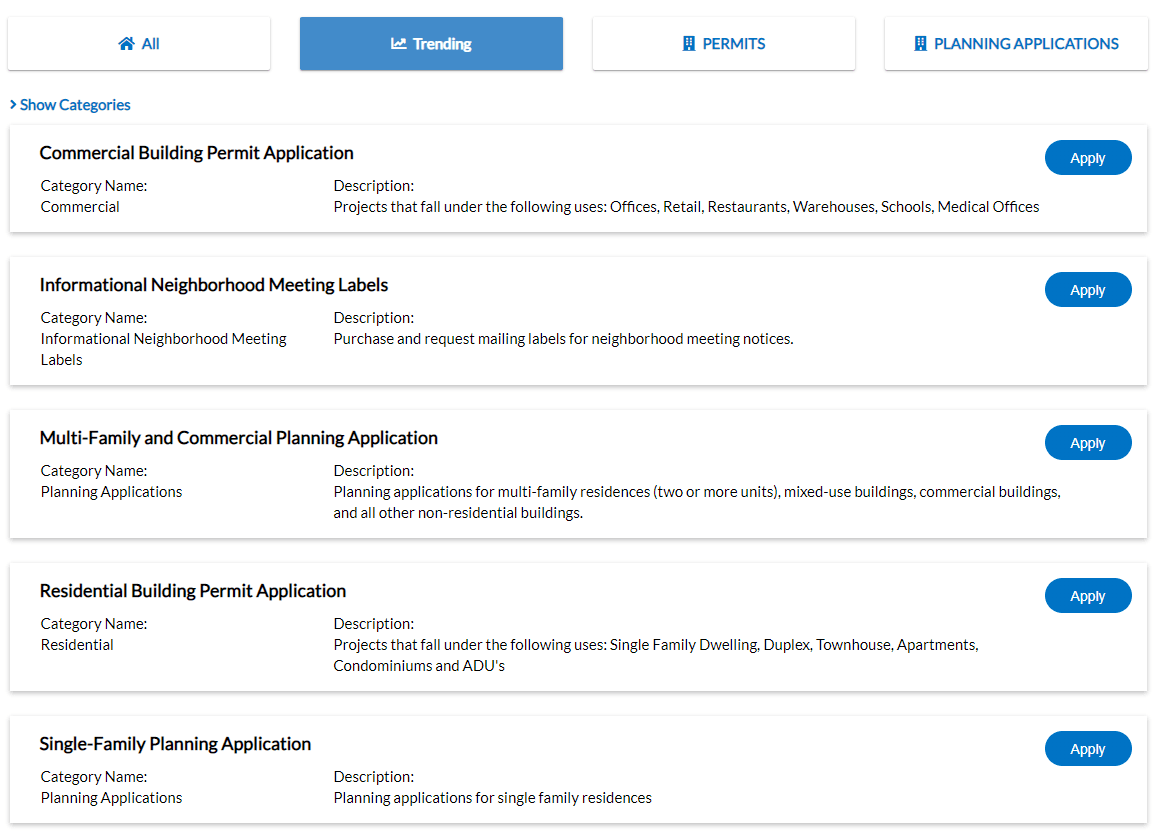Switch to the All filter tab
The width and height of the screenshot is (1158, 835).
point(139,43)
